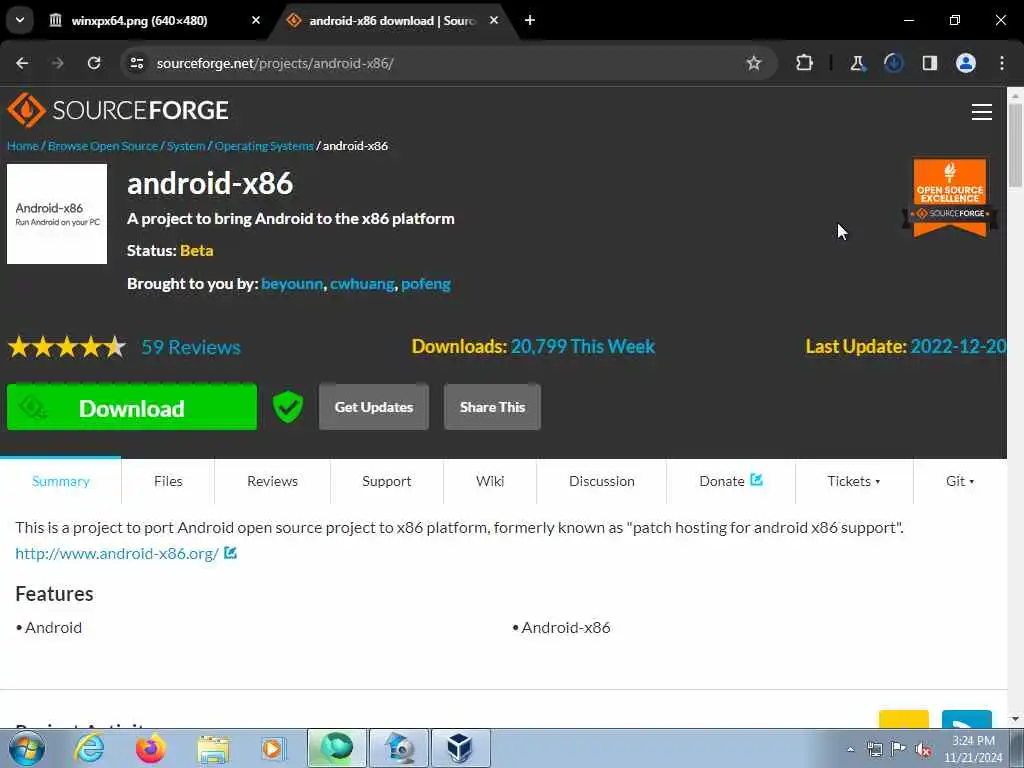Screen dimensions: 1024x768
Task: Click the Get Updates button
Action: click(x=374, y=407)
